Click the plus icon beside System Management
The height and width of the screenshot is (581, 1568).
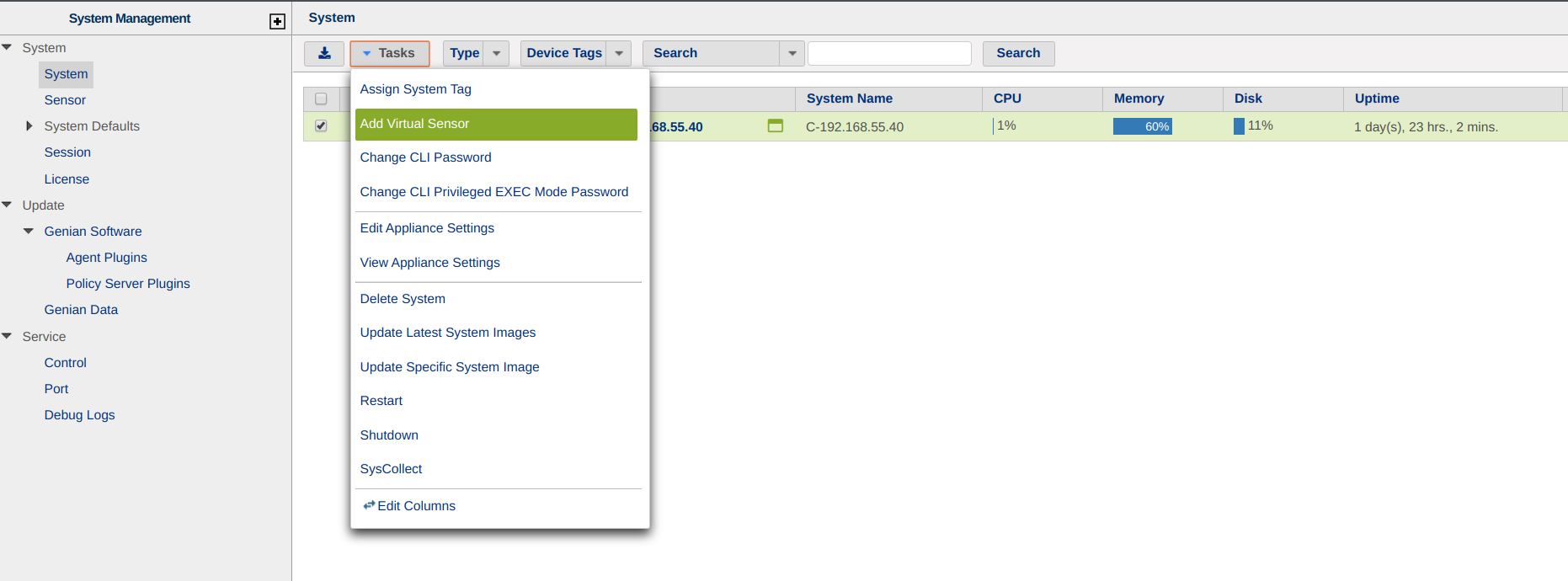277,21
